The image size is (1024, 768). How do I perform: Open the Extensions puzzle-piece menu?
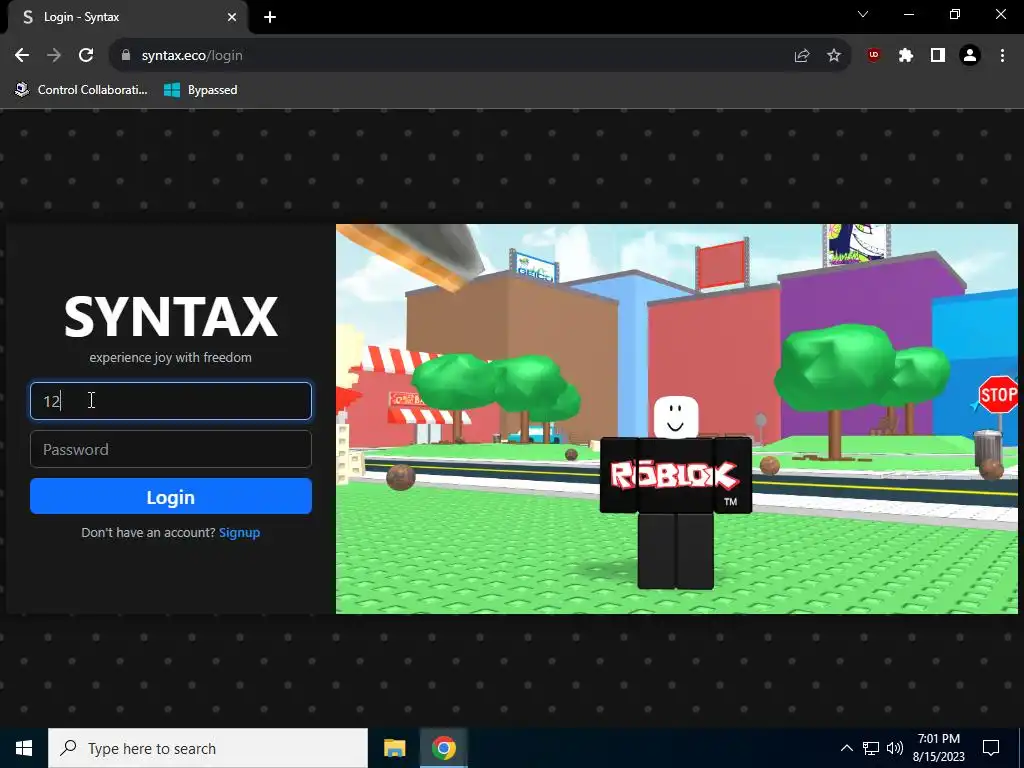tap(906, 56)
